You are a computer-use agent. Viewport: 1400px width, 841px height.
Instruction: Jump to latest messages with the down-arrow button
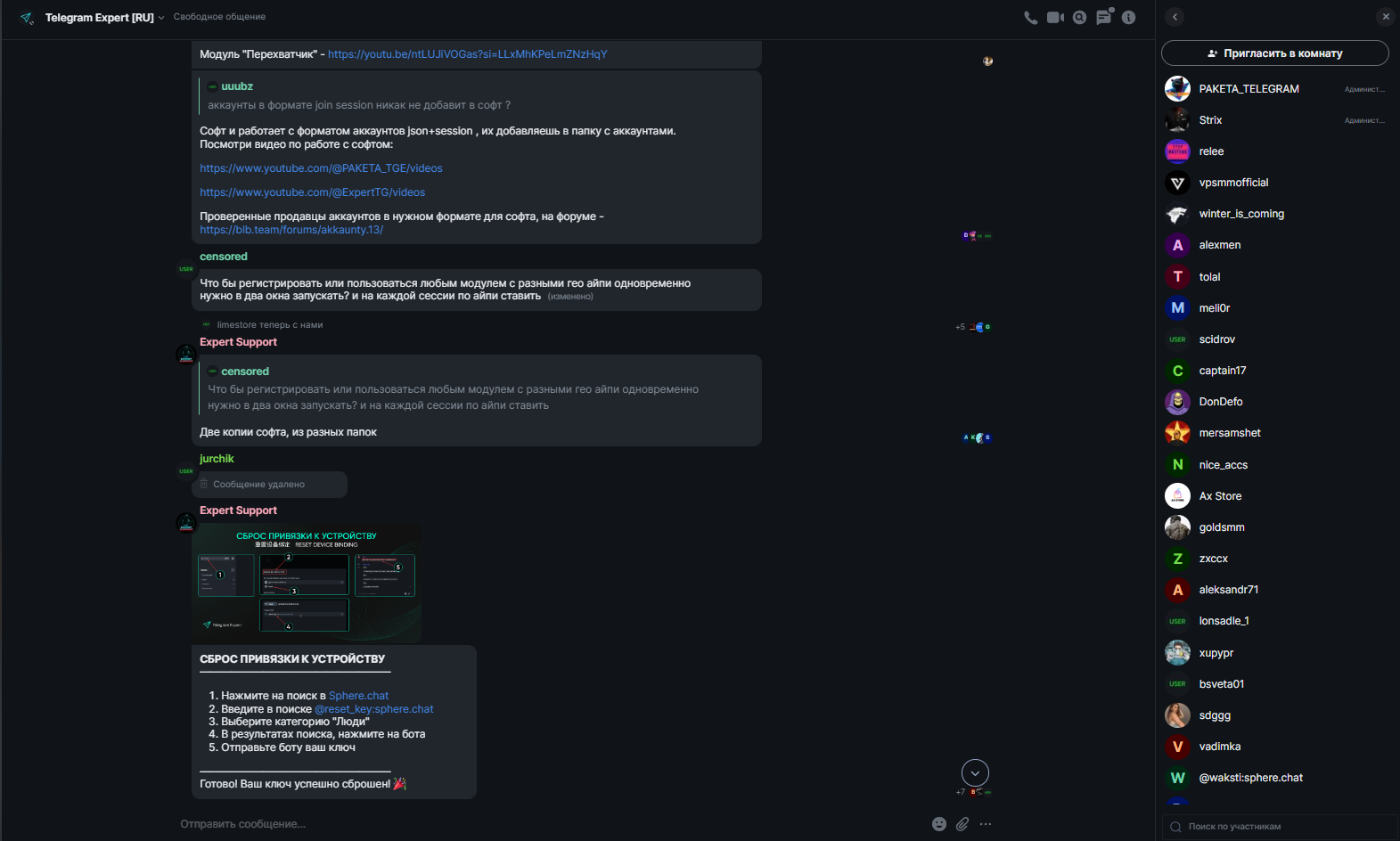[x=975, y=773]
